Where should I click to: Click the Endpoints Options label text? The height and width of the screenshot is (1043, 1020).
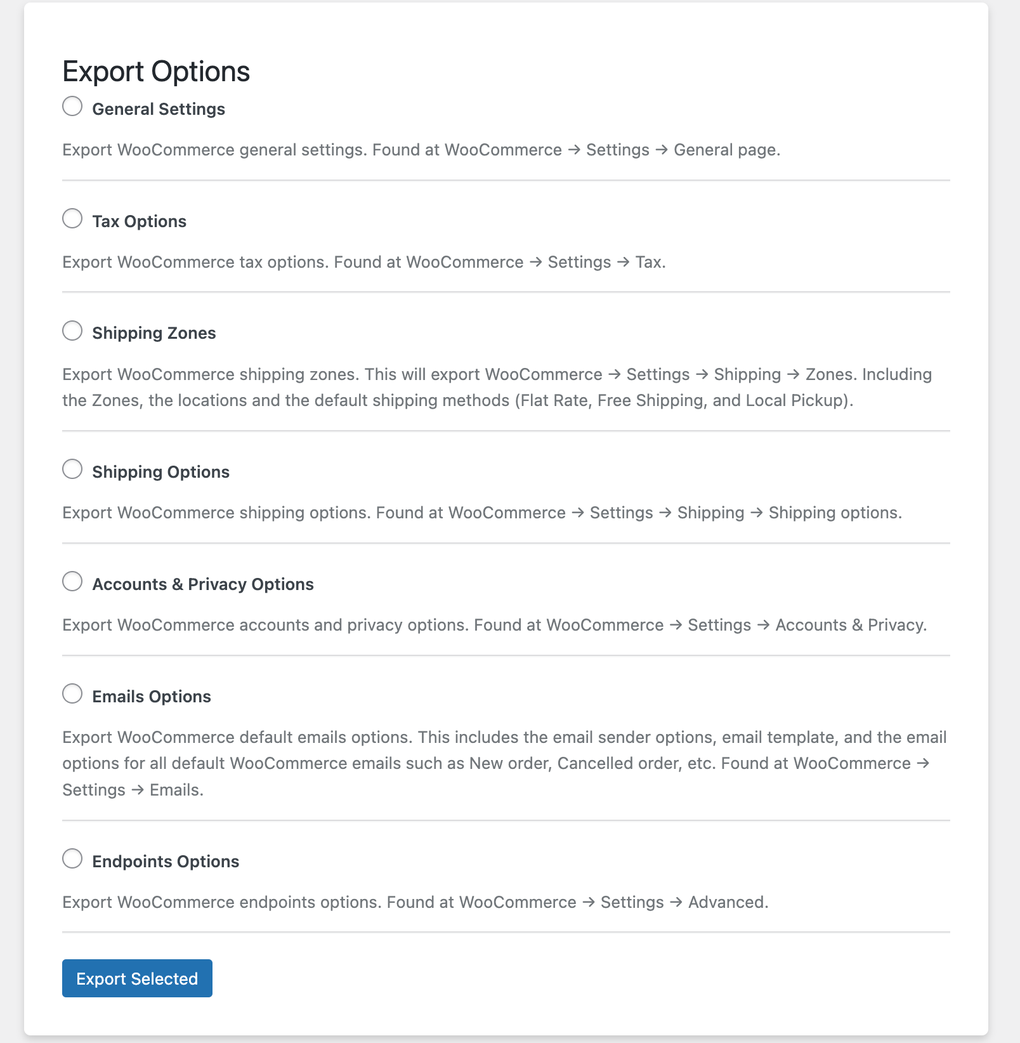165,861
